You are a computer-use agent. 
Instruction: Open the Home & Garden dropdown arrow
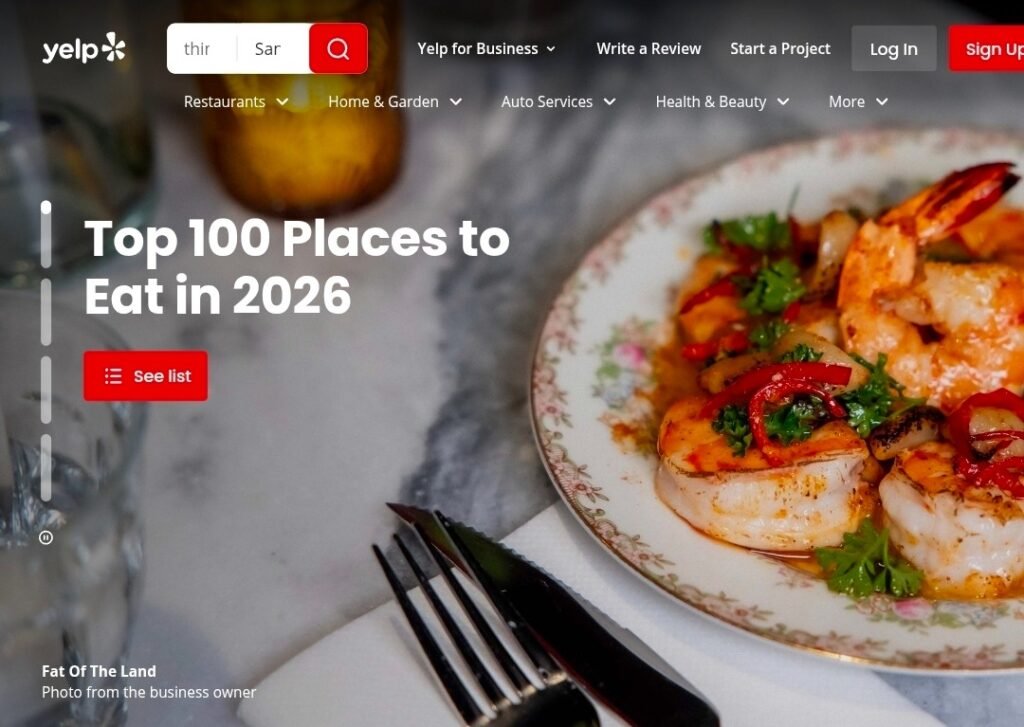point(456,102)
